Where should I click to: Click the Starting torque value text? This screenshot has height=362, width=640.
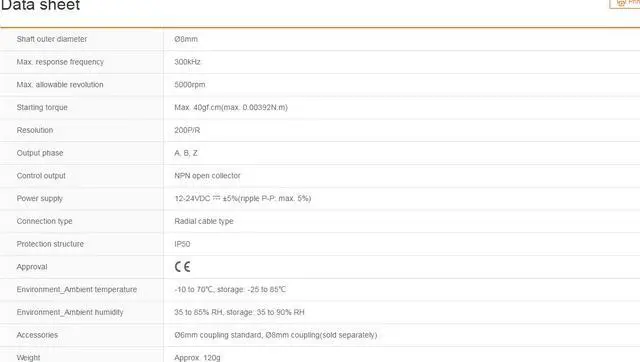pyautogui.click(x=231, y=107)
